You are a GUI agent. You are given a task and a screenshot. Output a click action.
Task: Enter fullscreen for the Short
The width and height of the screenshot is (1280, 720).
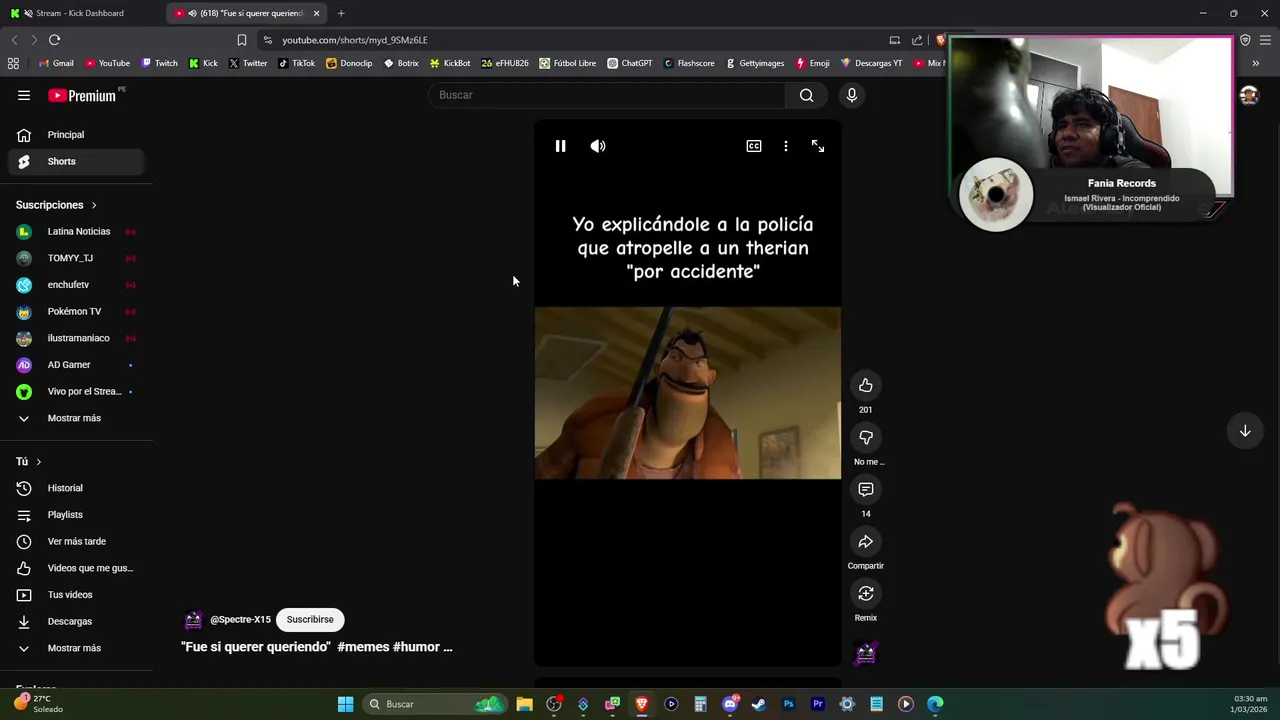[x=818, y=146]
